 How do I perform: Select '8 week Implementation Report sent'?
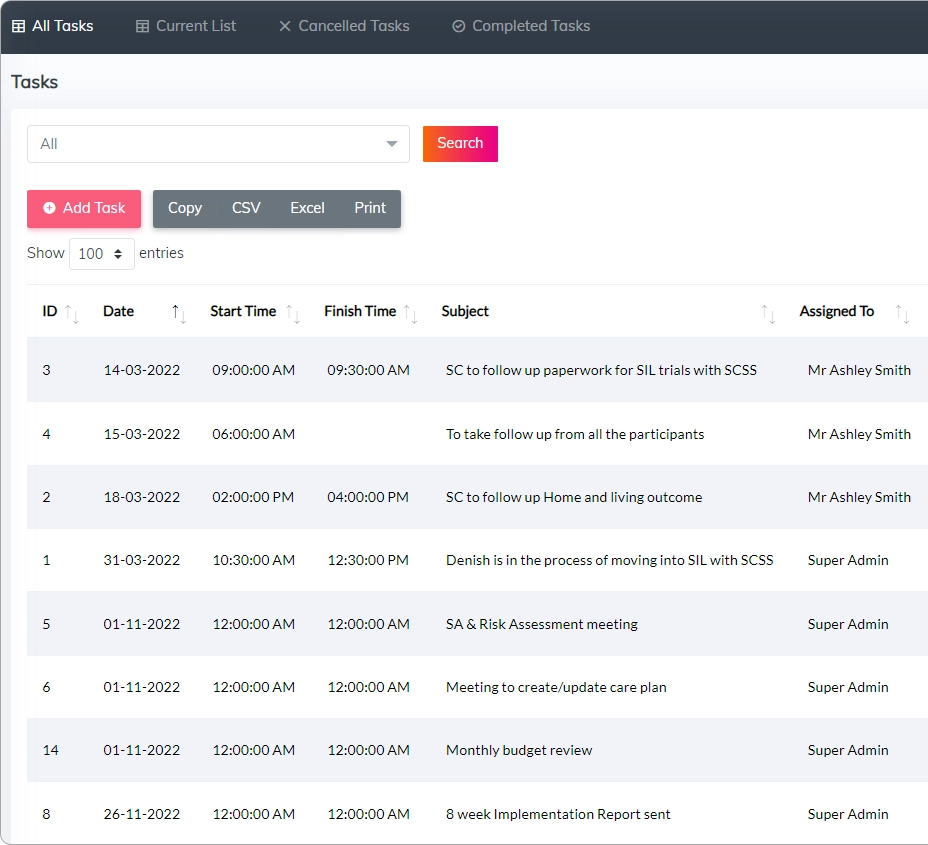coord(558,814)
